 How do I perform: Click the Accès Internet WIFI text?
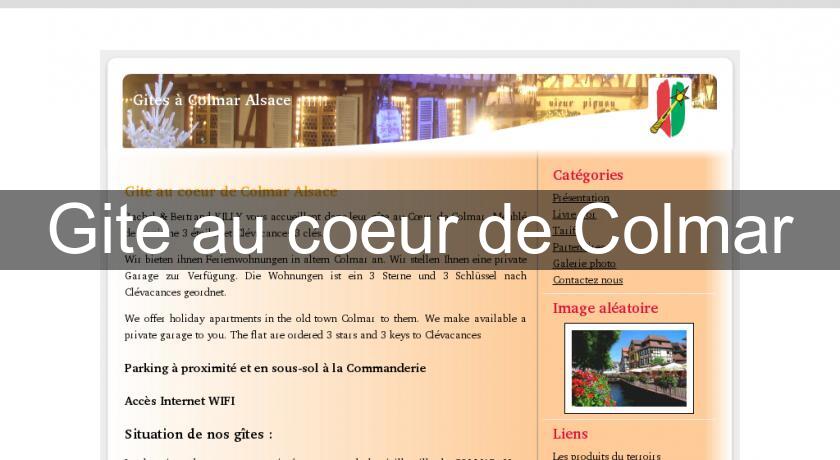pyautogui.click(x=179, y=401)
